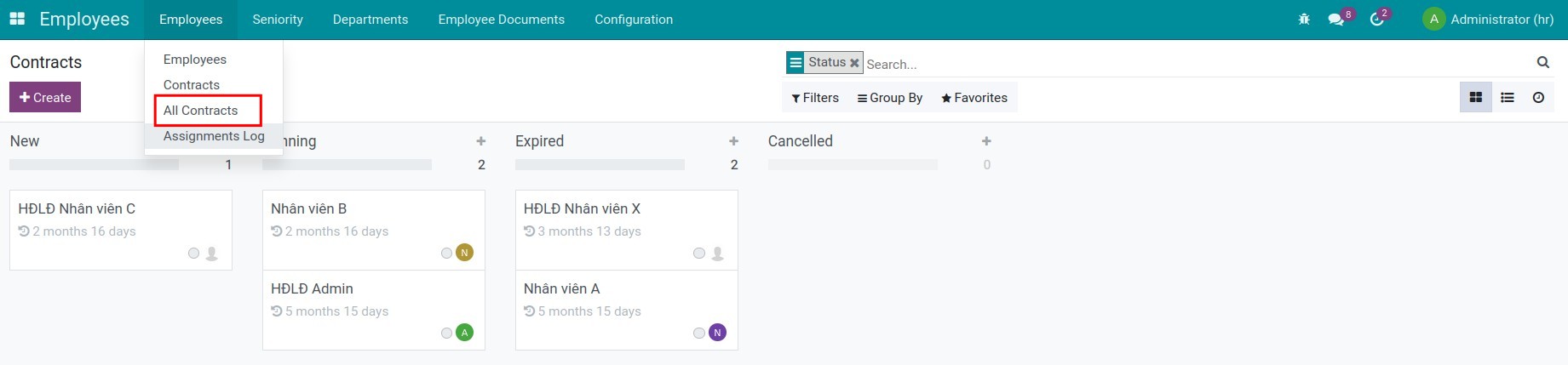Click the Create button
1568x365 pixels.
45,97
